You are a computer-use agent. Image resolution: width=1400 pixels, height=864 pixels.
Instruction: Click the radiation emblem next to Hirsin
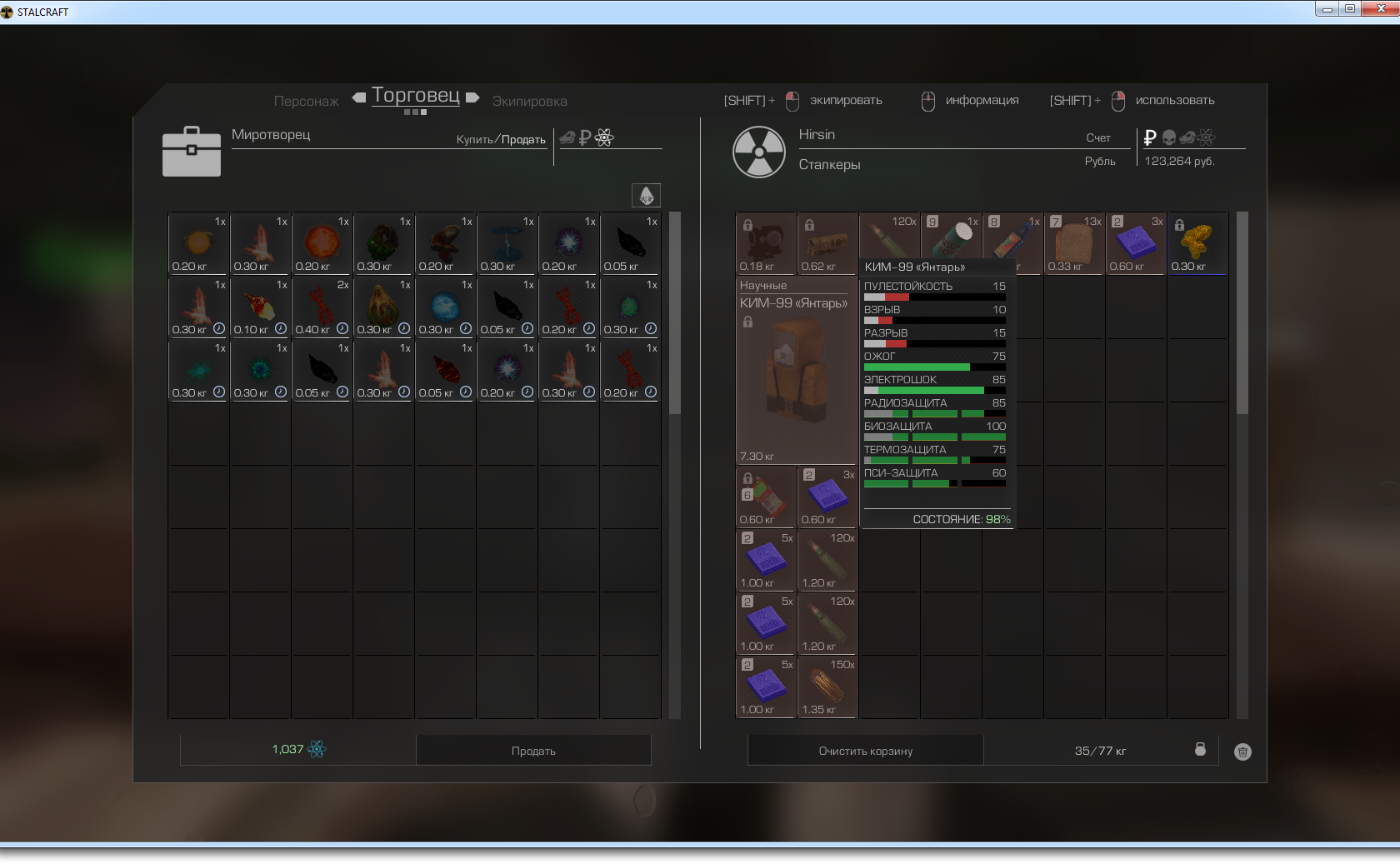[758, 152]
